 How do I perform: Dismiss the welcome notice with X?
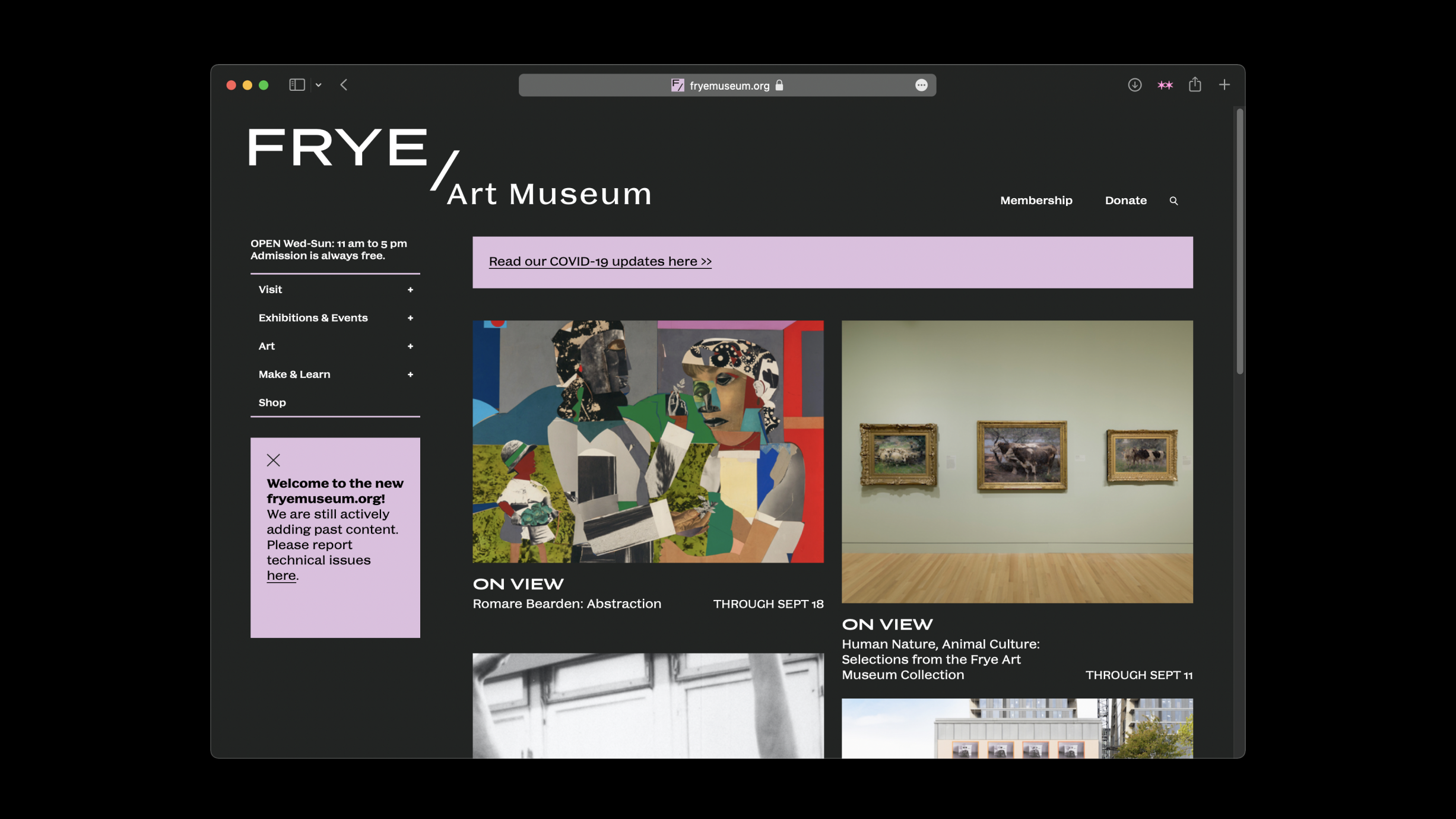273,460
